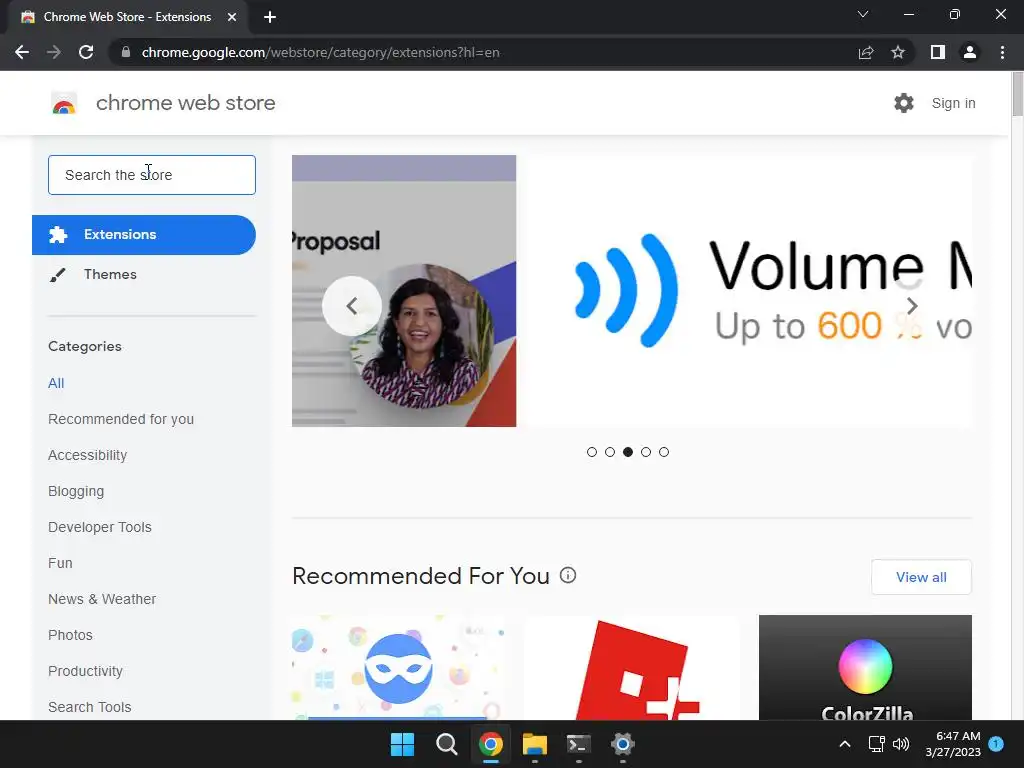Open the Developer Tools category
Screen dimensions: 1024x768
point(100,527)
